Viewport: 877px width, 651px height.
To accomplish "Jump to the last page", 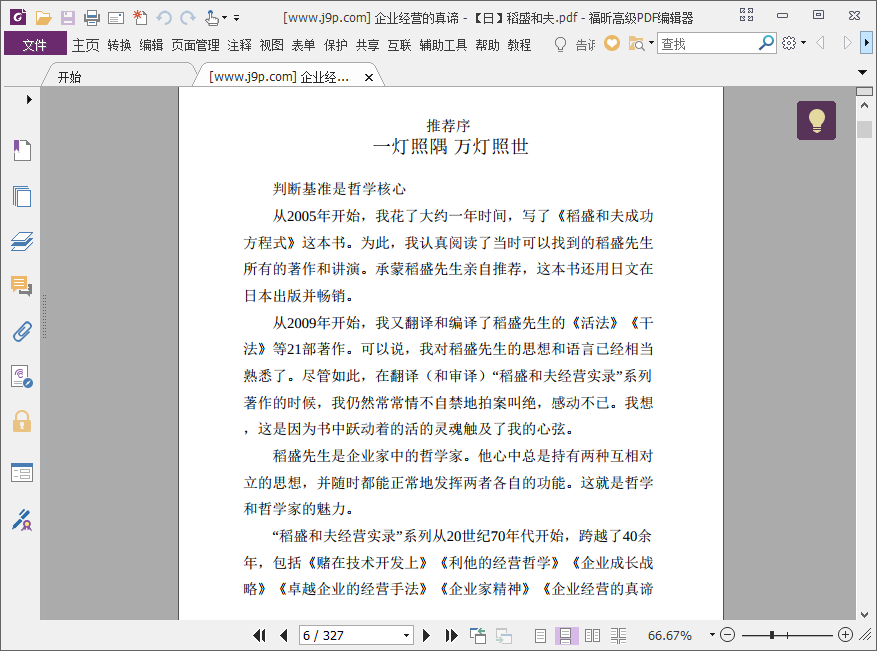I will pyautogui.click(x=451, y=635).
